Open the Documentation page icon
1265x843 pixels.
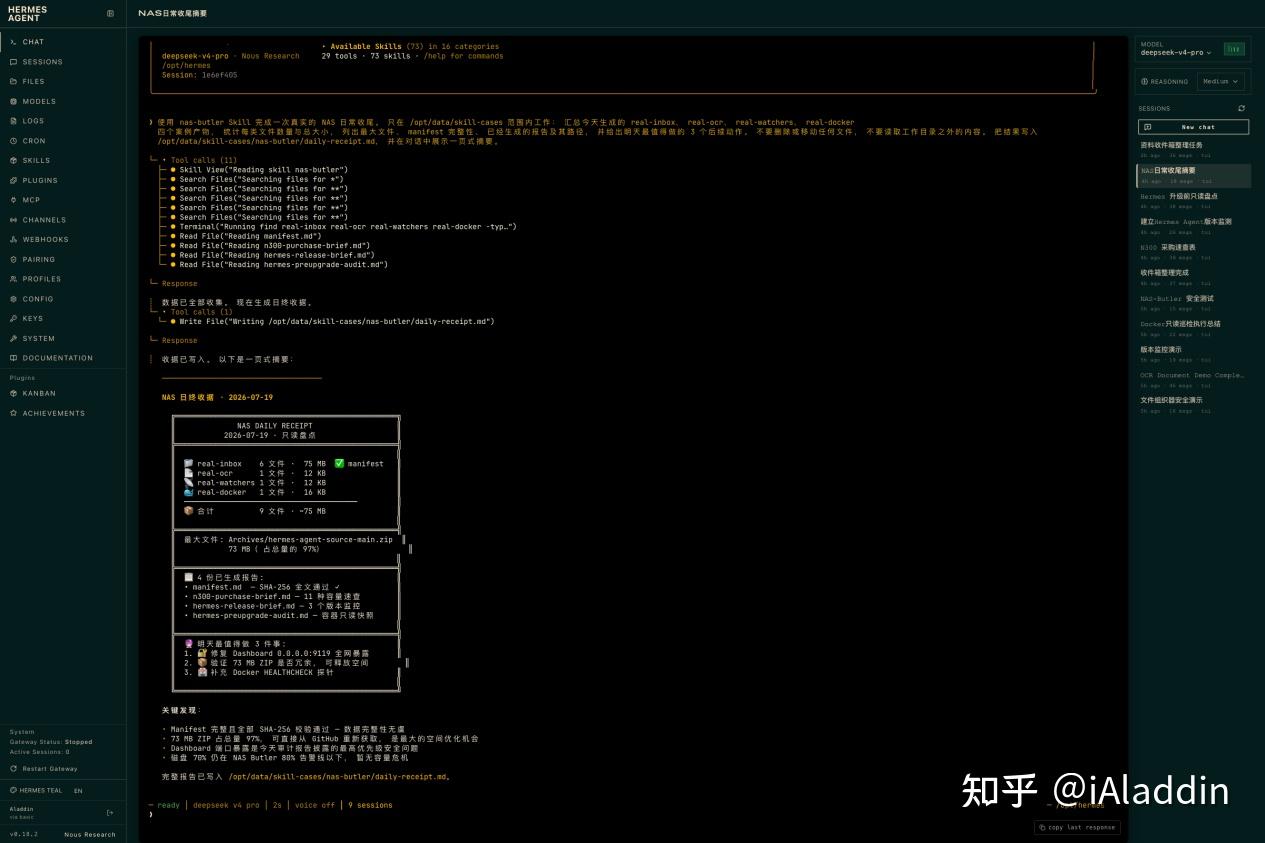pyautogui.click(x=13, y=358)
